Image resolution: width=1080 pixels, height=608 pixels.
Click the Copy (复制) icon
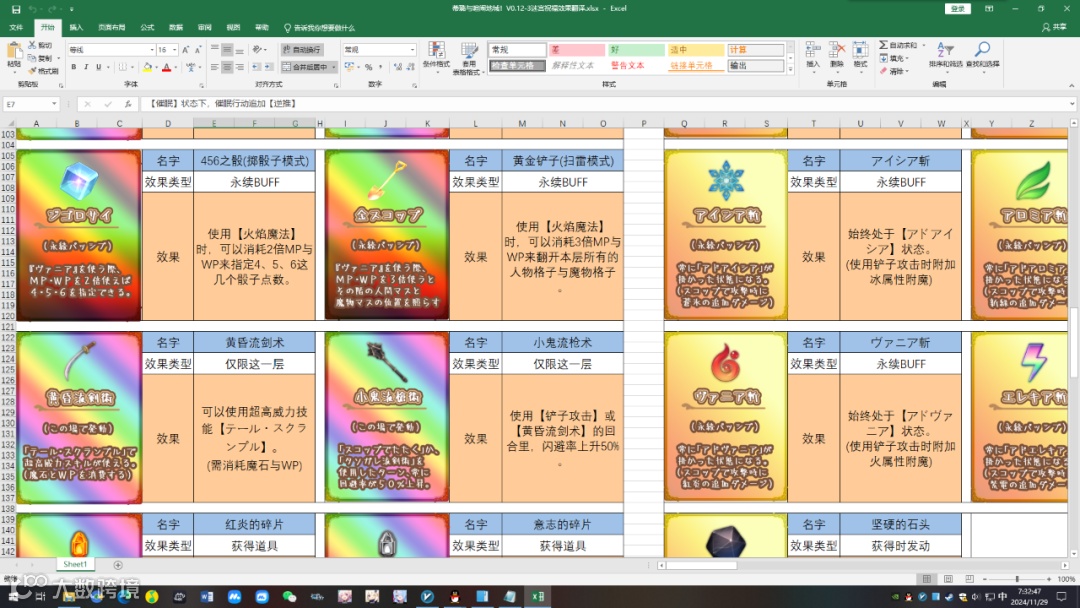click(x=32, y=58)
